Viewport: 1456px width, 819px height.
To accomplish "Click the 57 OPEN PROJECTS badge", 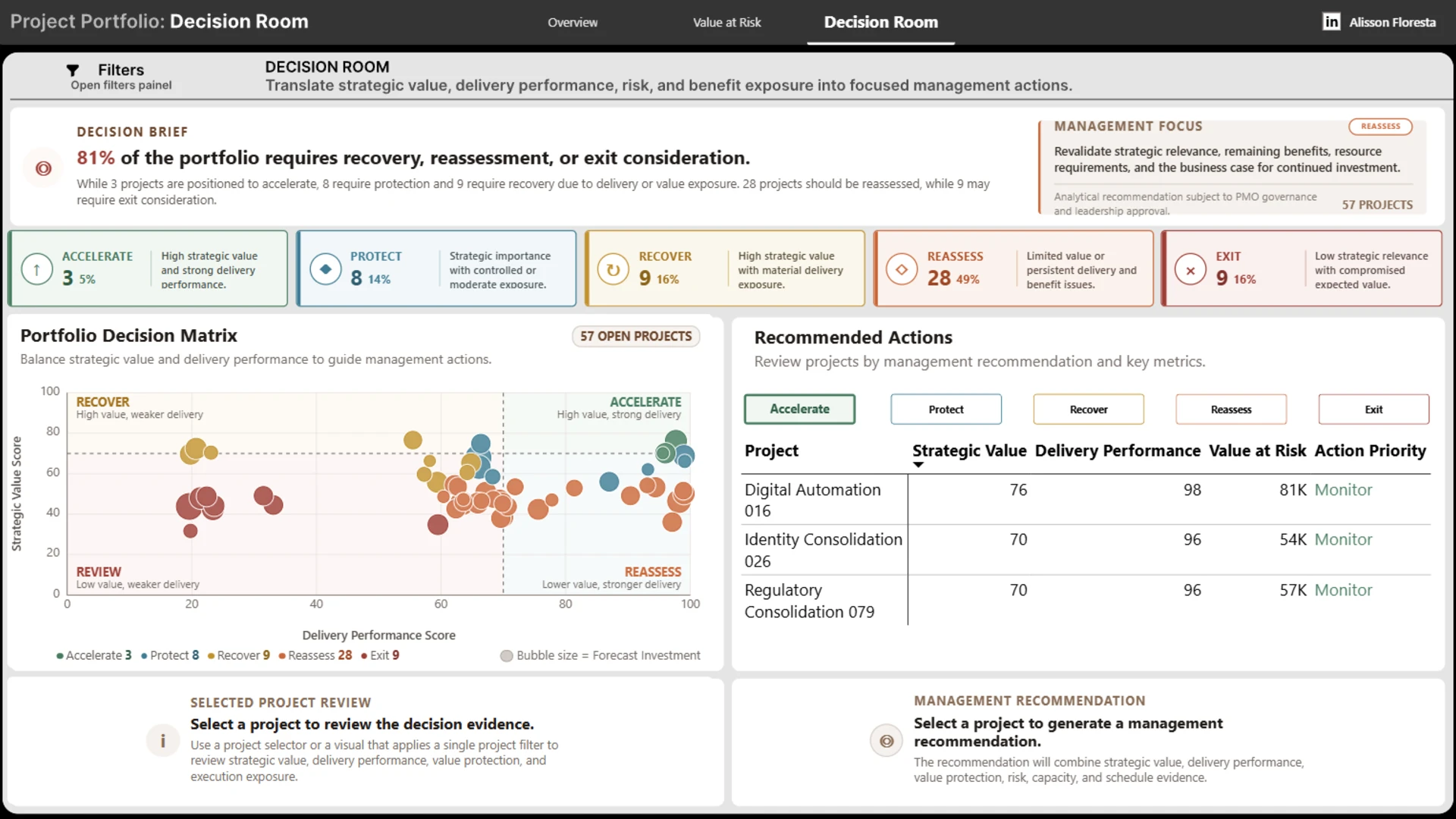I will 635,336.
